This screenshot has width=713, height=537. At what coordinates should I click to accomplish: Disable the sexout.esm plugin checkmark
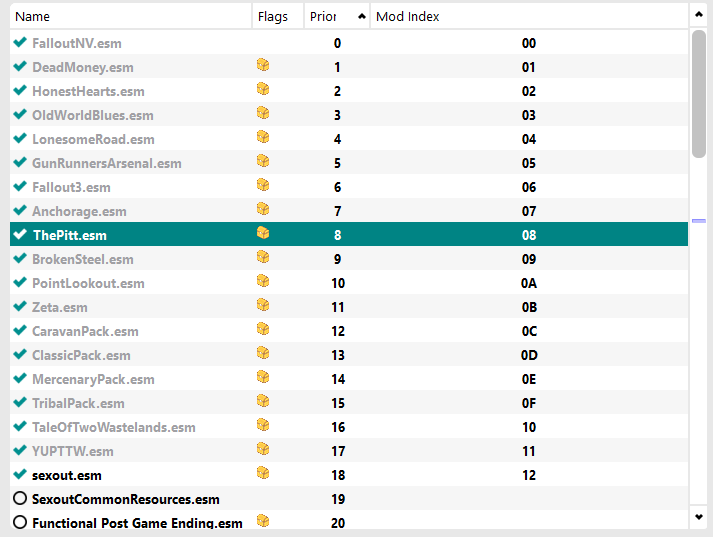point(20,474)
